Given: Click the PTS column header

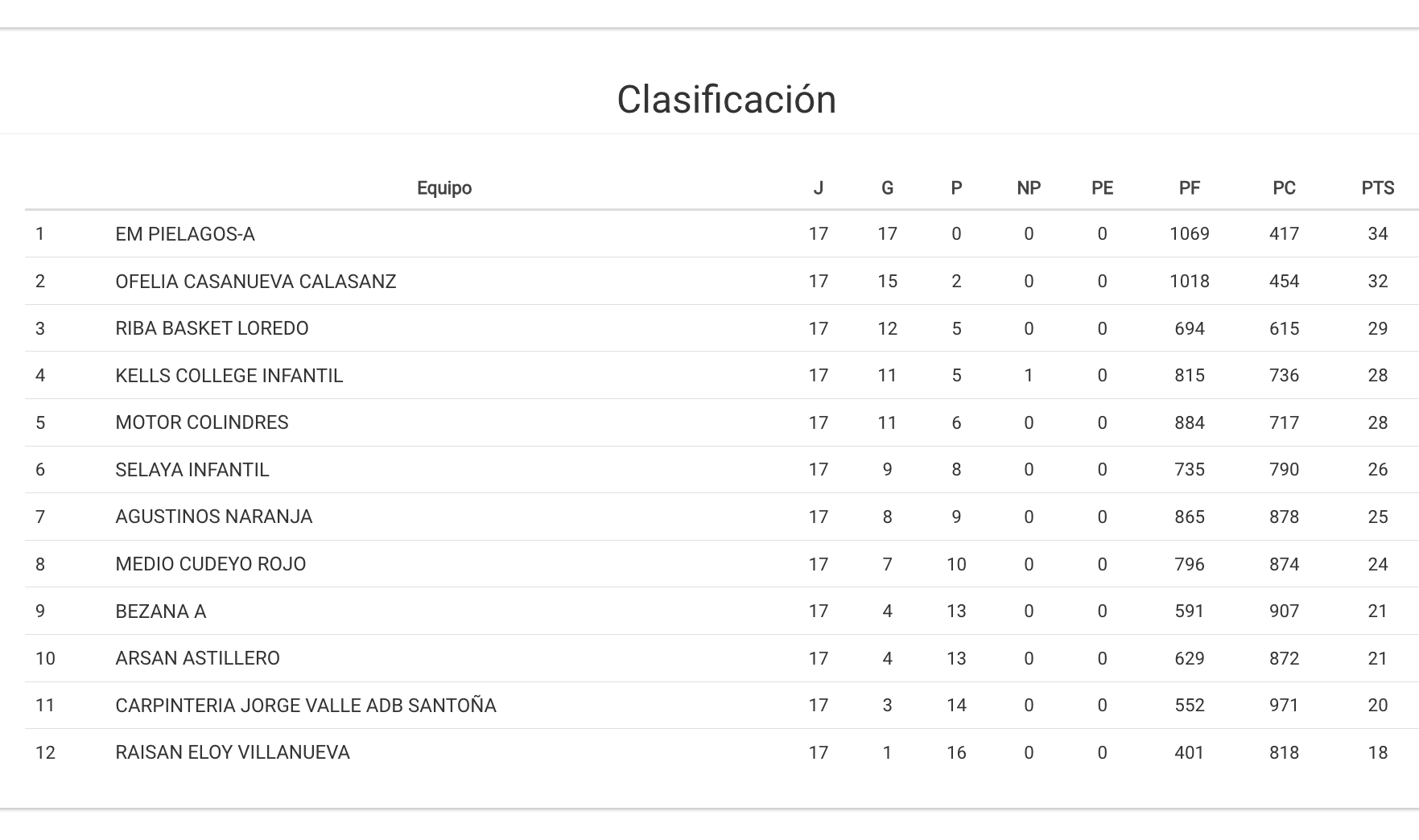Looking at the screenshot, I should 1377,188.
